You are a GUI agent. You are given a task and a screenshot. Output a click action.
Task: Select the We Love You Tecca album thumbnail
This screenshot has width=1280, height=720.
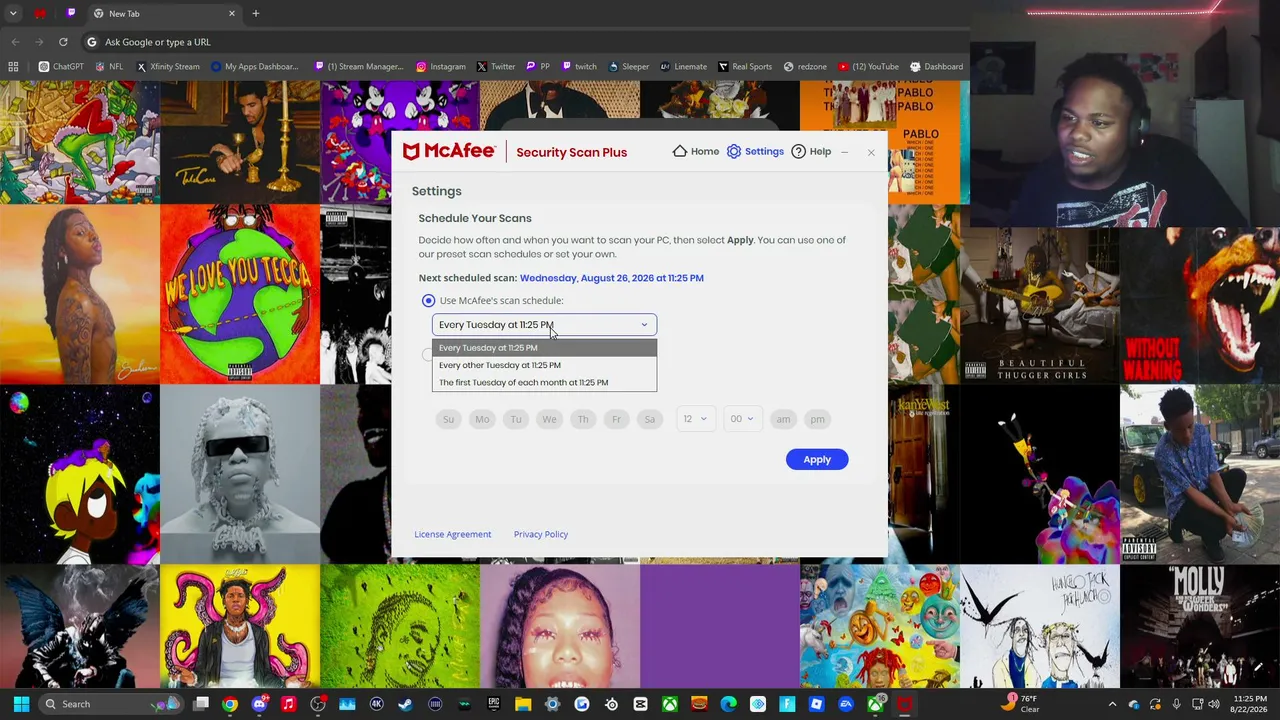tap(240, 294)
